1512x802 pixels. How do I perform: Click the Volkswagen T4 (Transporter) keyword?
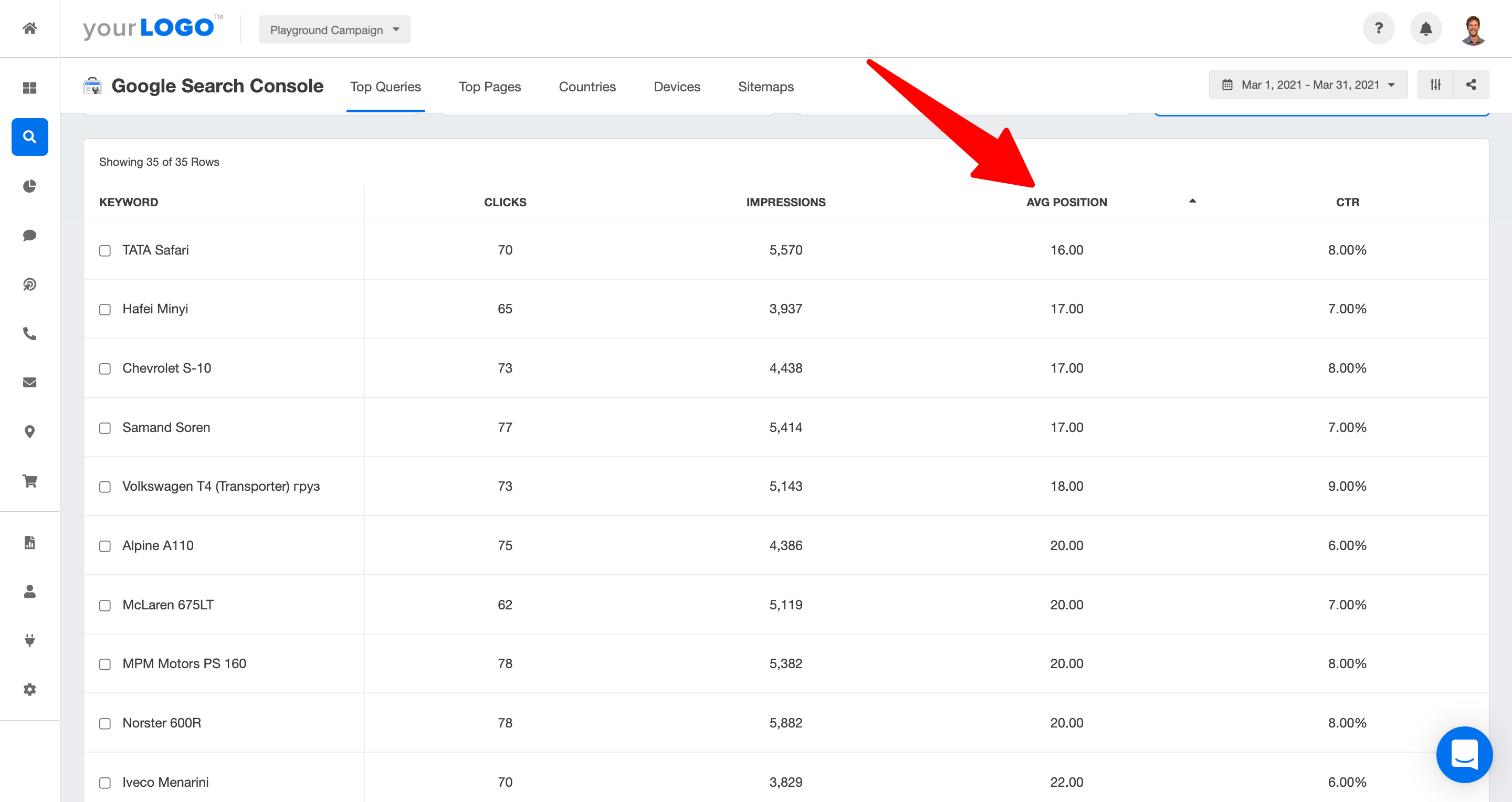221,486
